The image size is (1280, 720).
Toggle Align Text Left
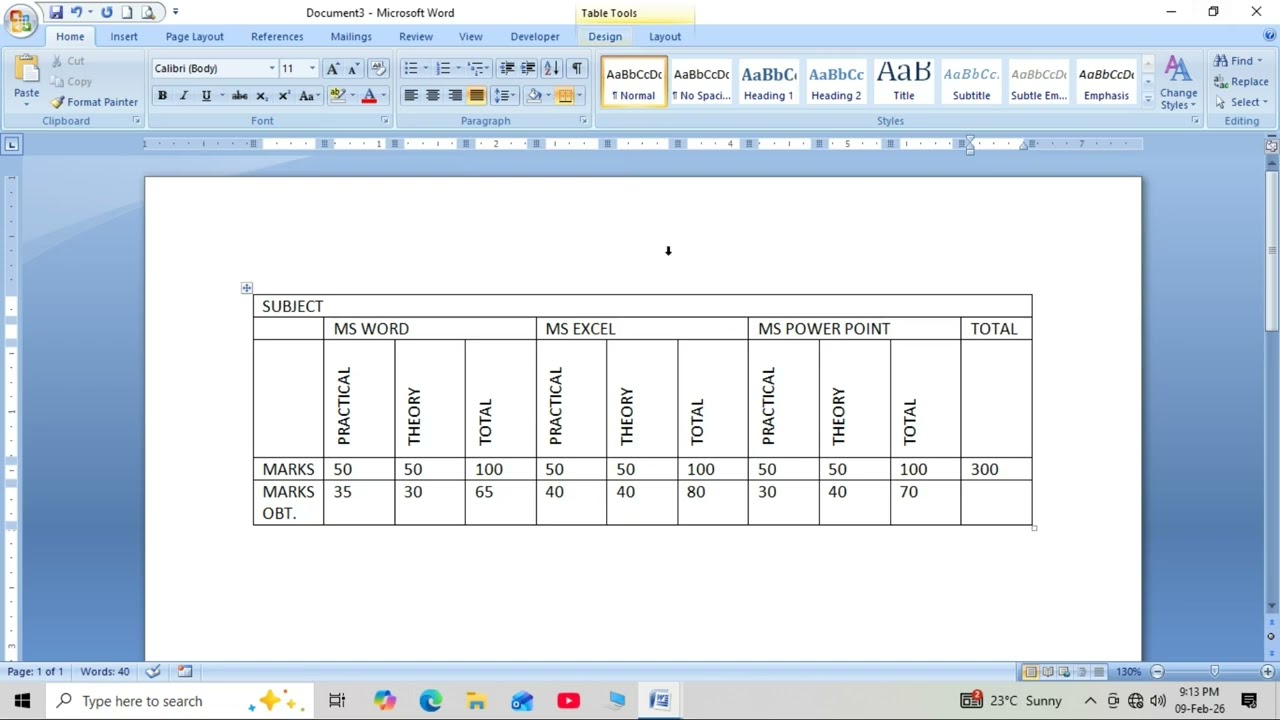click(411, 96)
